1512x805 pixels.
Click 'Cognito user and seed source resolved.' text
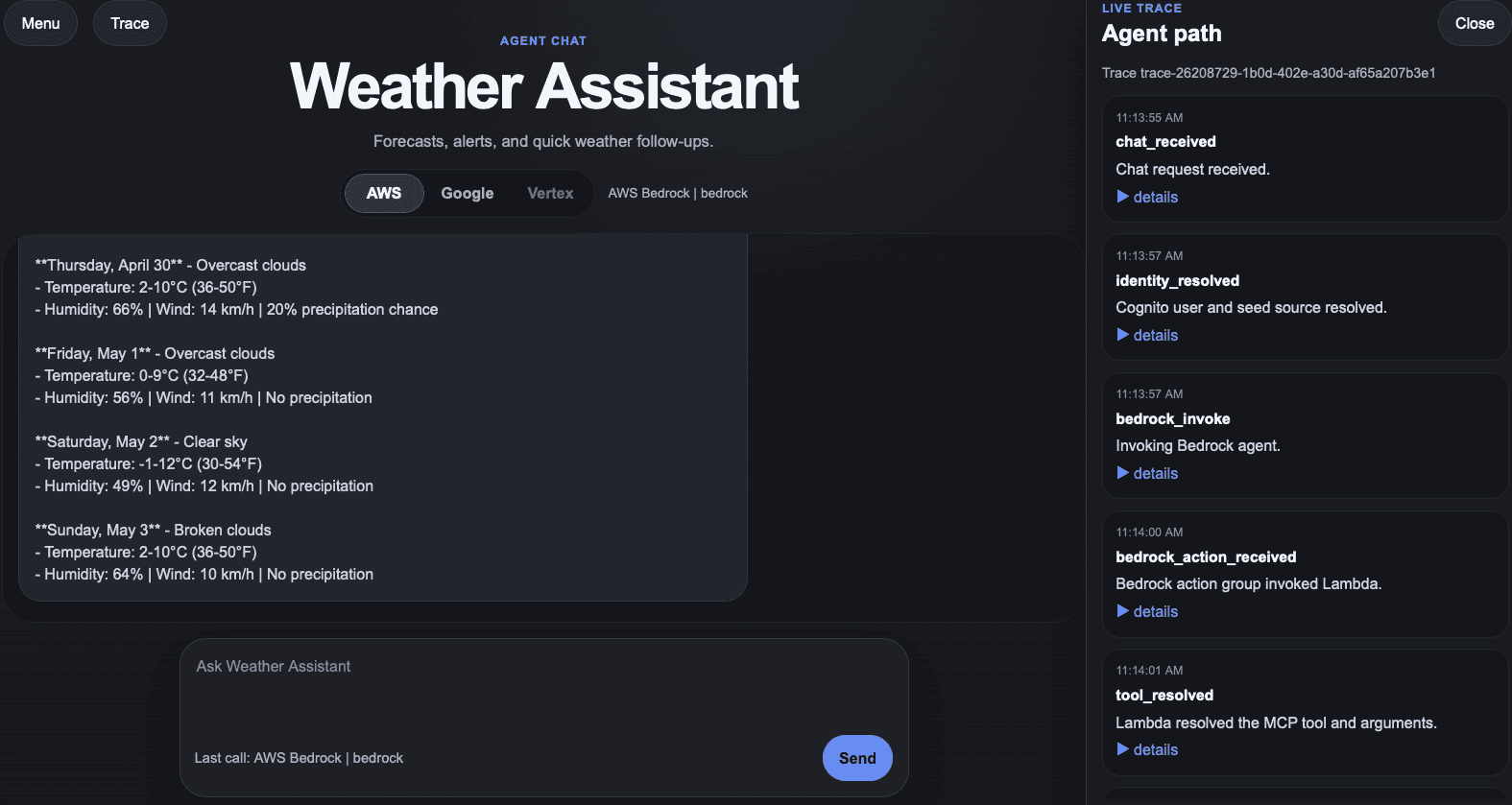[1251, 307]
